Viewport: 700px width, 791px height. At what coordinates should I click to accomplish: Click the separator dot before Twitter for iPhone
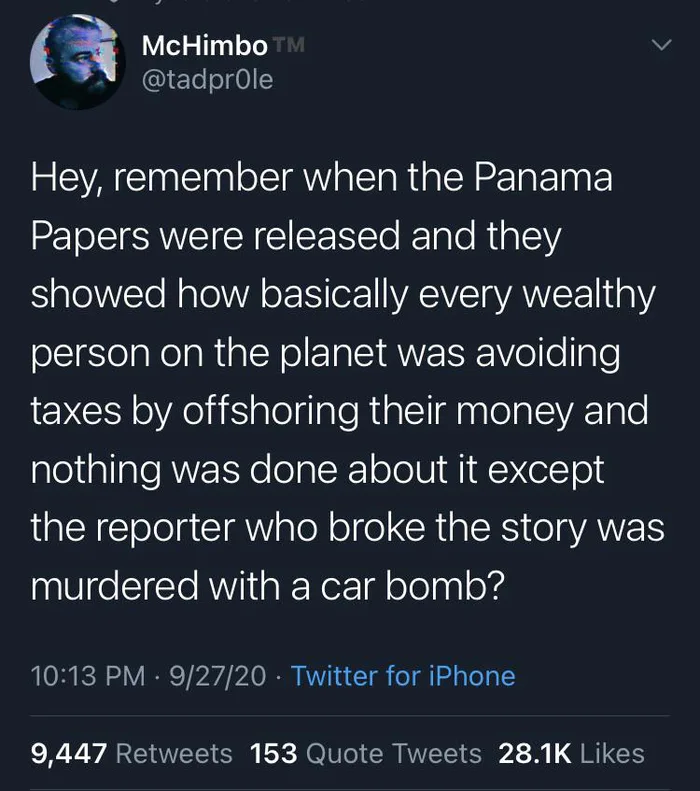click(x=278, y=677)
